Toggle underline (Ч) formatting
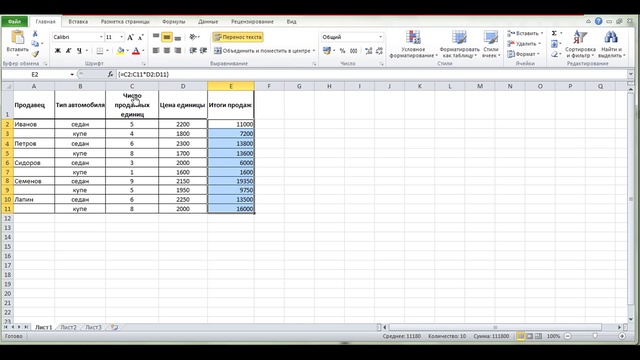Image resolution: width=640 pixels, height=360 pixels. coord(79,51)
